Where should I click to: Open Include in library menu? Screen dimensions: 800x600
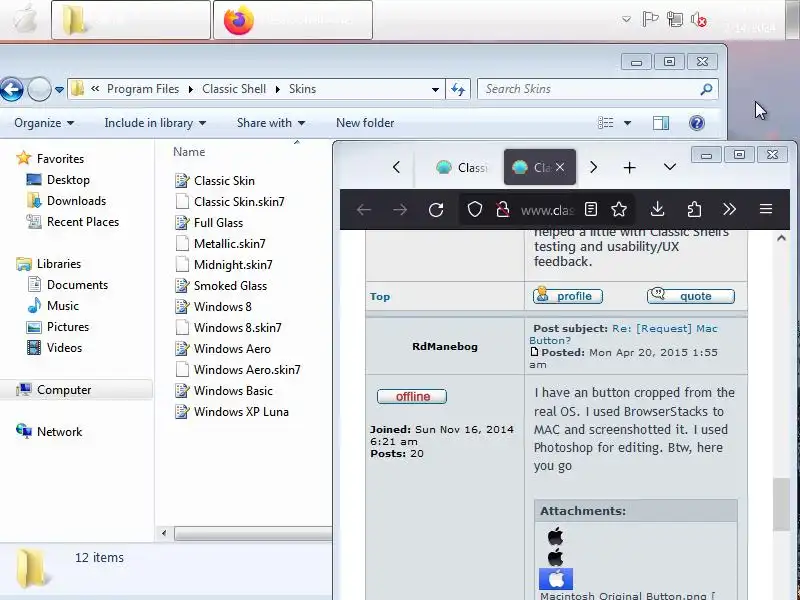(x=155, y=123)
